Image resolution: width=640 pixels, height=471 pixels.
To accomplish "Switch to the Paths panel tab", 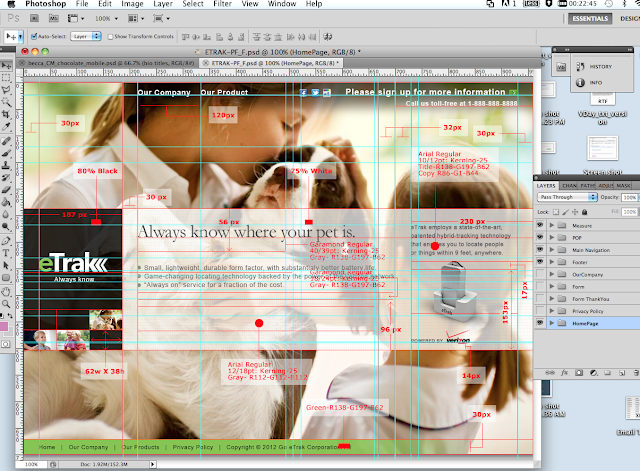I will [587, 186].
